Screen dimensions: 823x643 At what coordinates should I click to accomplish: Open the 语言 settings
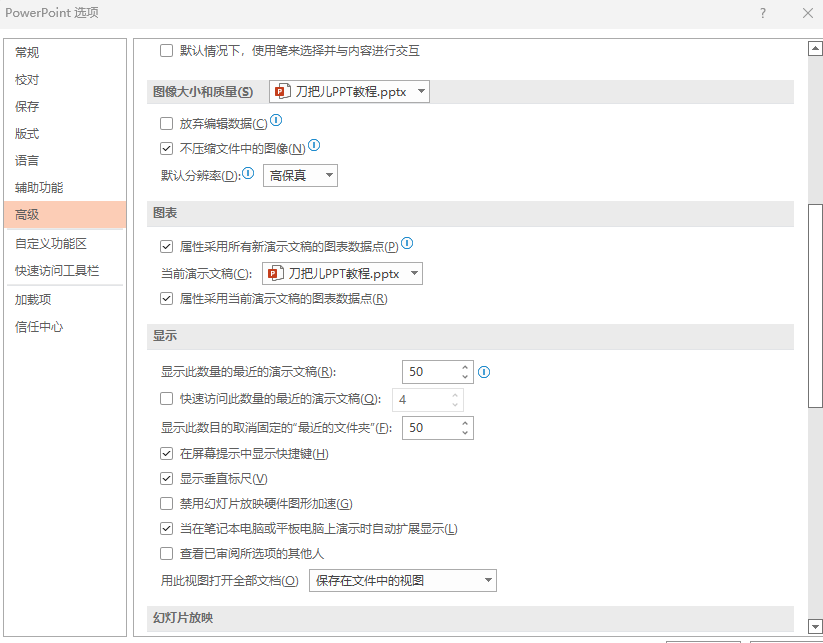pyautogui.click(x=65, y=161)
